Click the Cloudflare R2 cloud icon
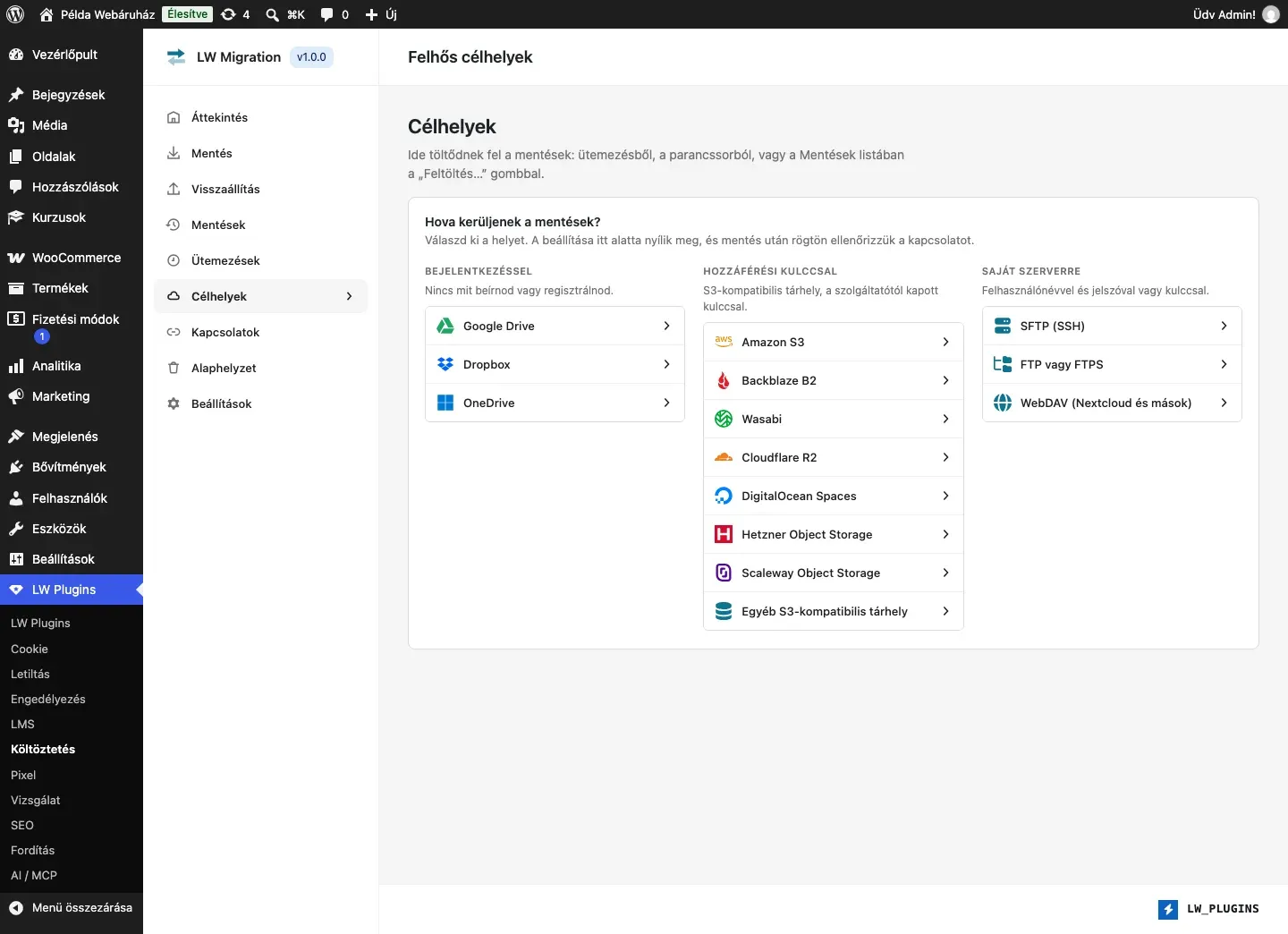The image size is (1288, 934). point(724,457)
